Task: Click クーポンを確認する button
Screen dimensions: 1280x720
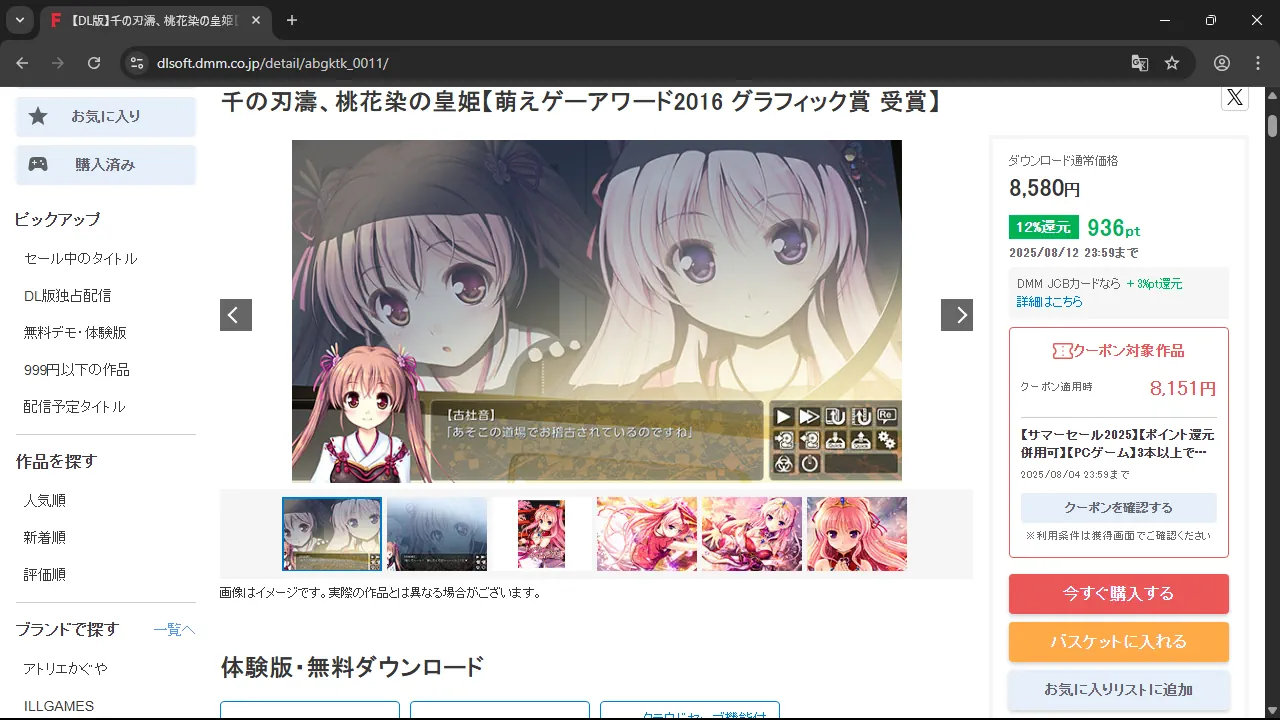Action: coord(1119,508)
